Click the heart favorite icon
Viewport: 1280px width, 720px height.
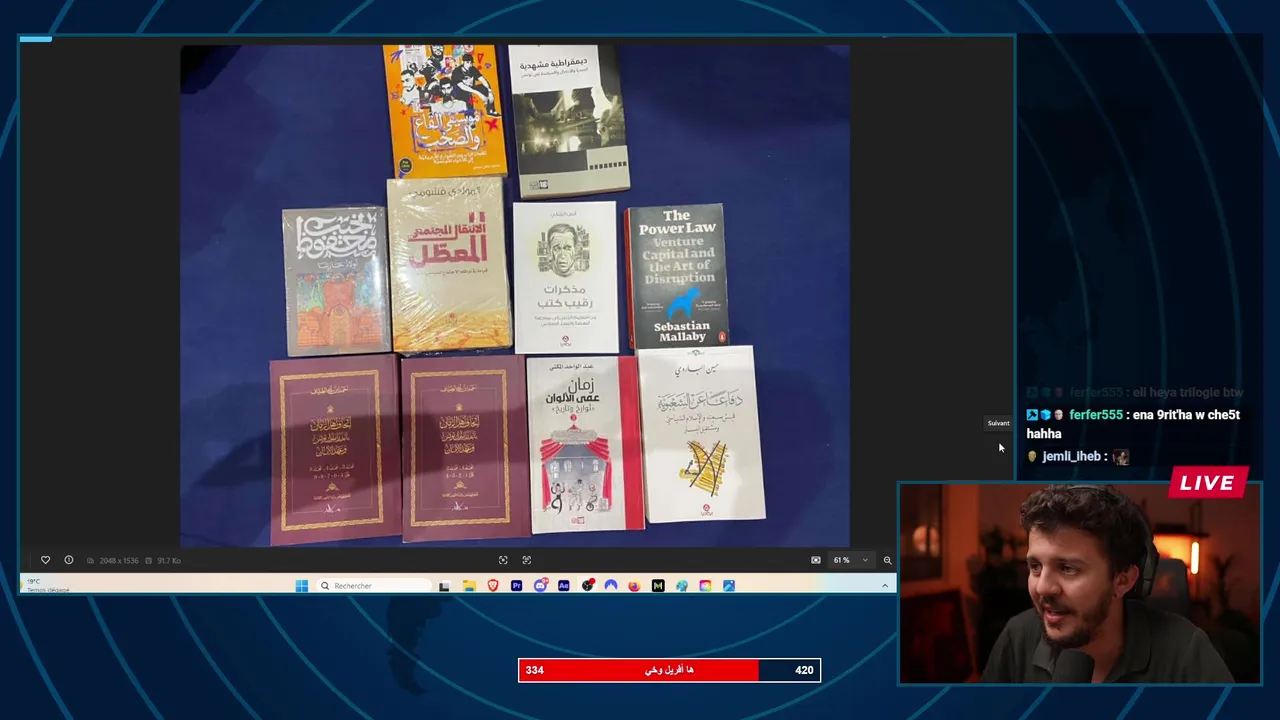click(45, 560)
